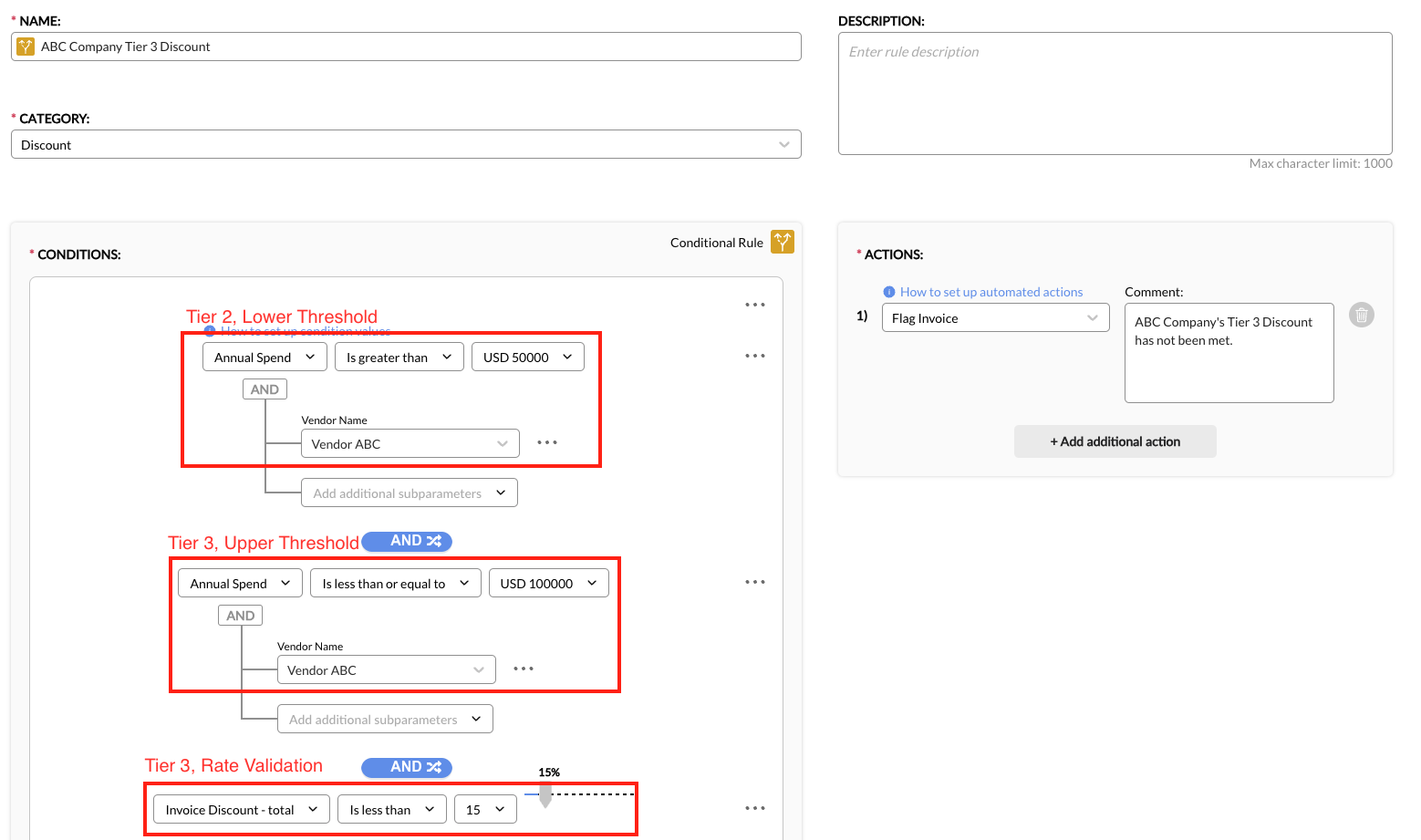Delete the Flag Invoice action with trash icon

[x=1361, y=316]
